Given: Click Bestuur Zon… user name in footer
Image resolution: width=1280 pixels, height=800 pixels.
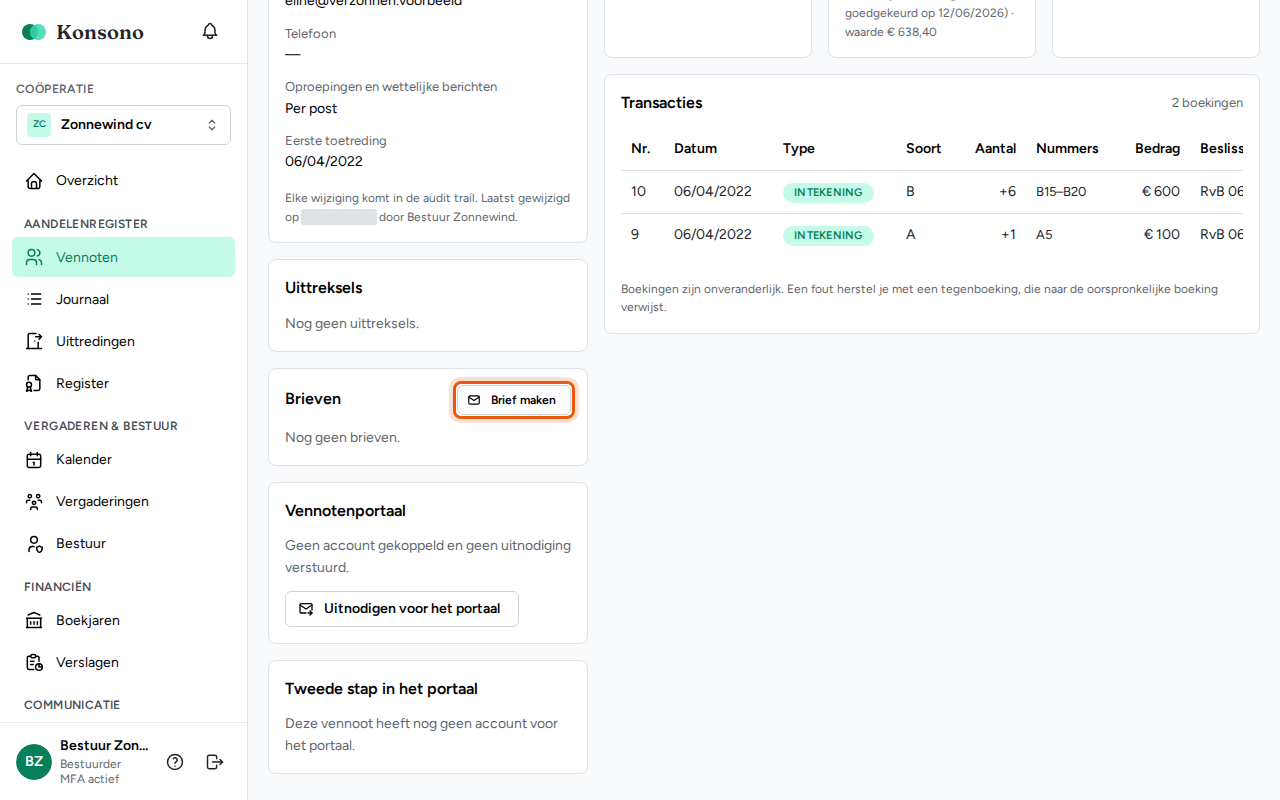Looking at the screenshot, I should pos(104,746).
